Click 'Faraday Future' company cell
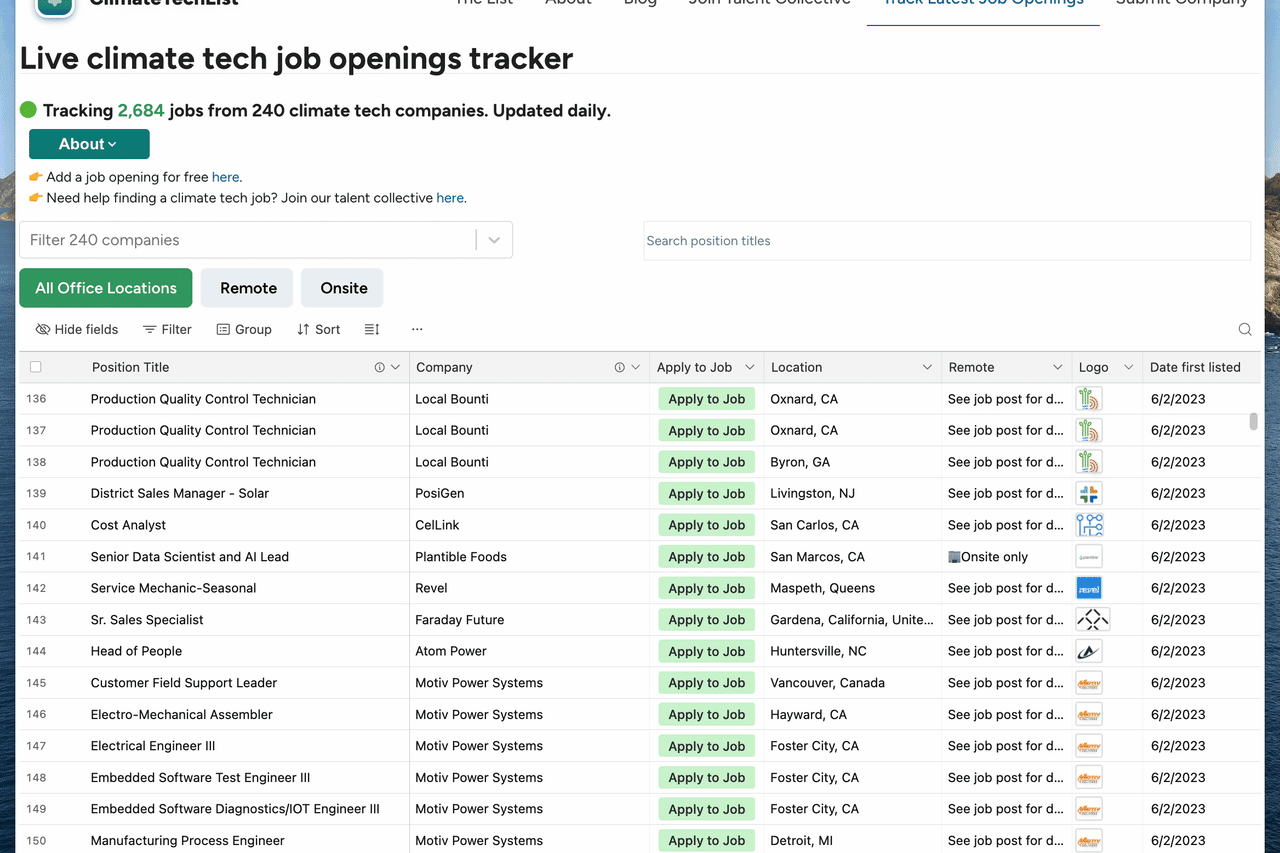1280x853 pixels. [529, 620]
